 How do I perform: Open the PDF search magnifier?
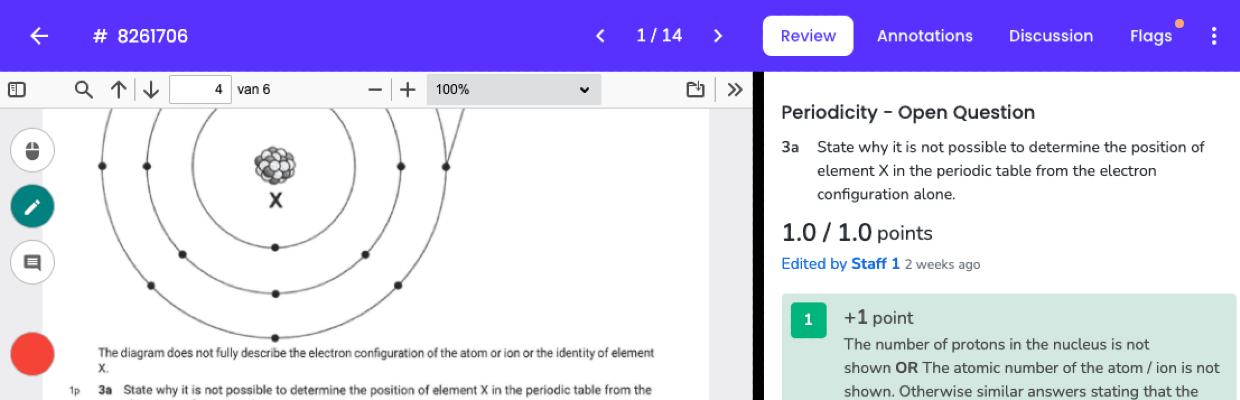click(84, 90)
